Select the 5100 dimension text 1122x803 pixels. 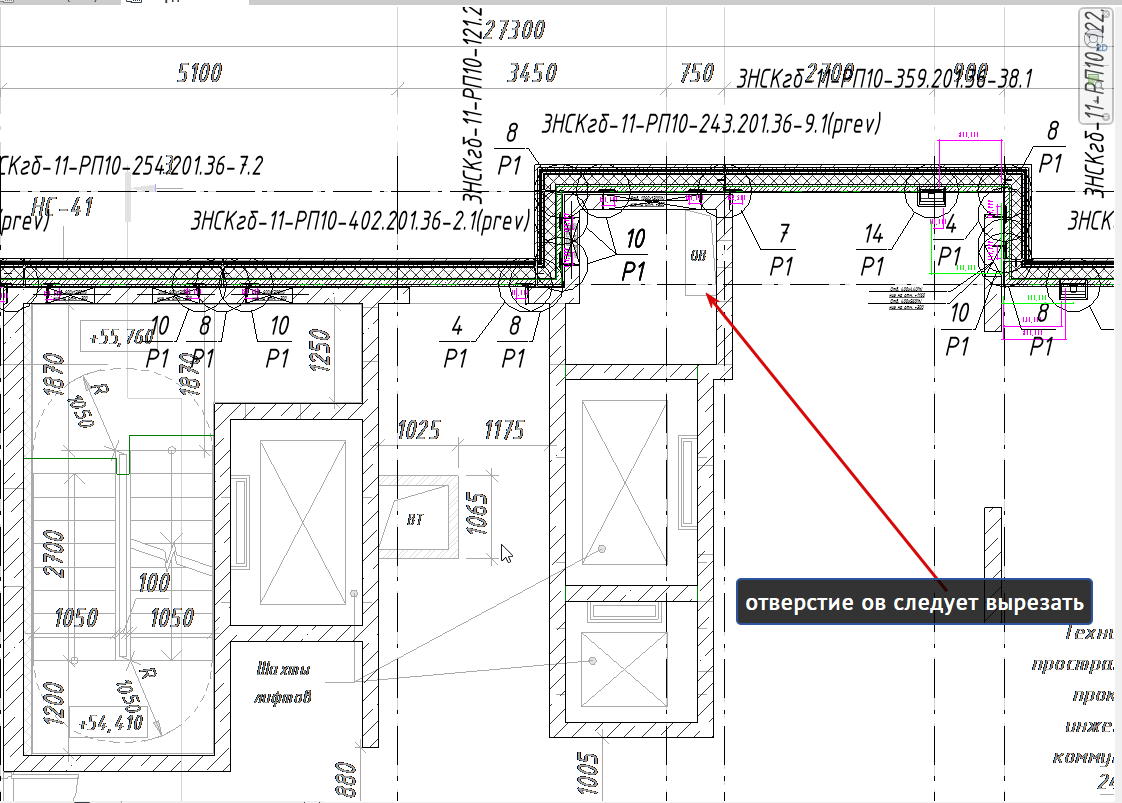200,72
